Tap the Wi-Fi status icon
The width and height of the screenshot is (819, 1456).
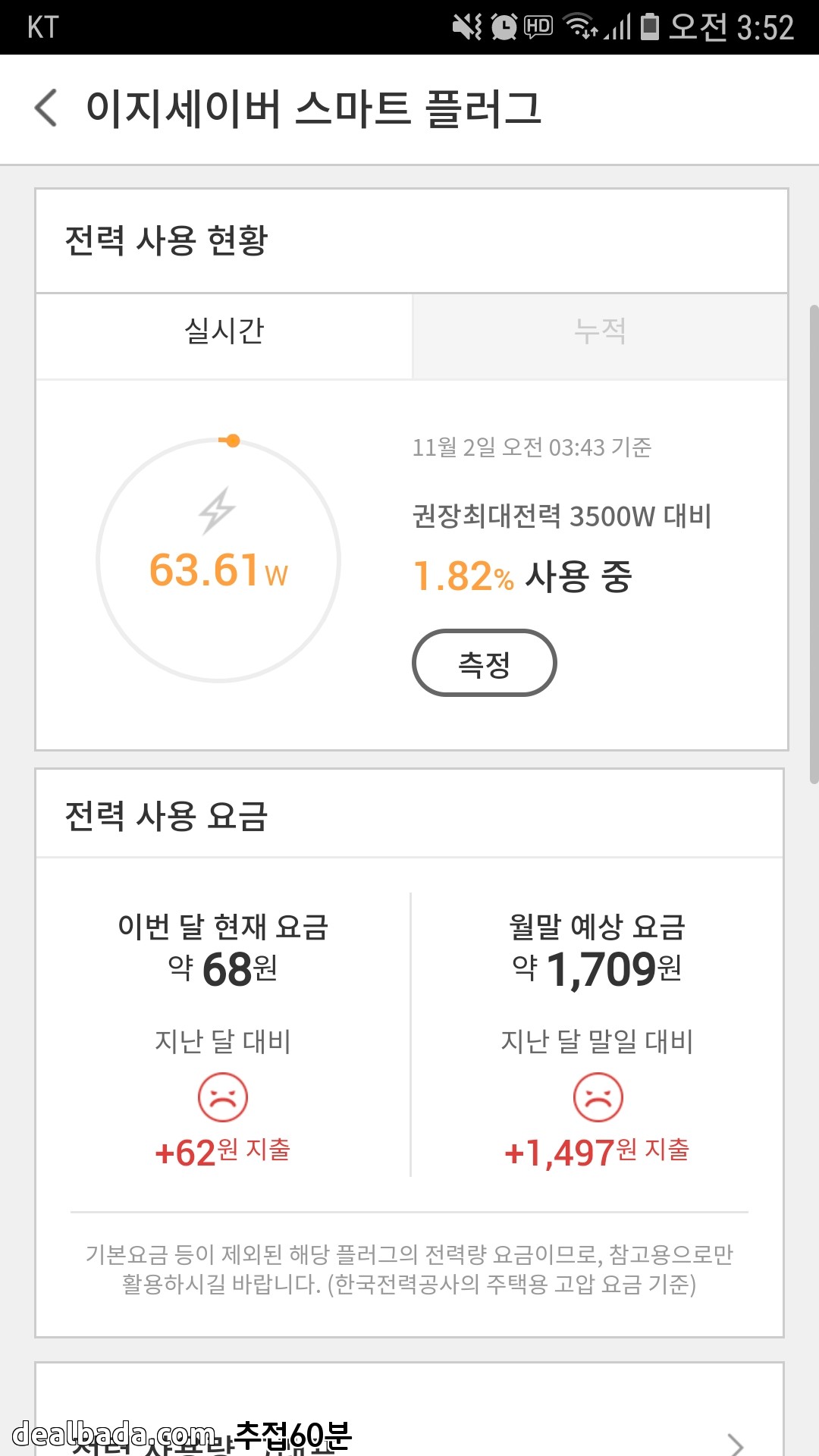click(582, 27)
